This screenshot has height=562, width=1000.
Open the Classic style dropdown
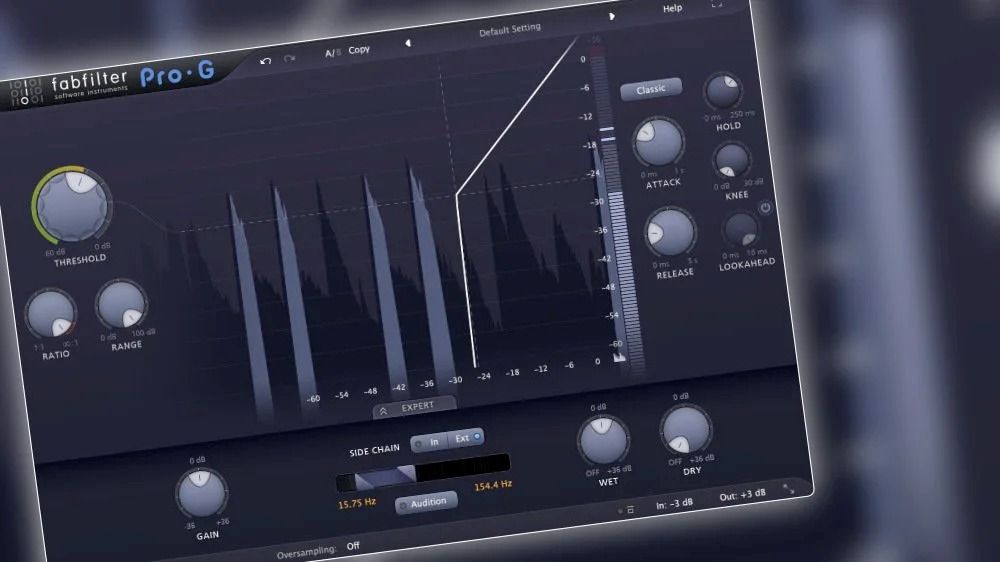coord(650,89)
